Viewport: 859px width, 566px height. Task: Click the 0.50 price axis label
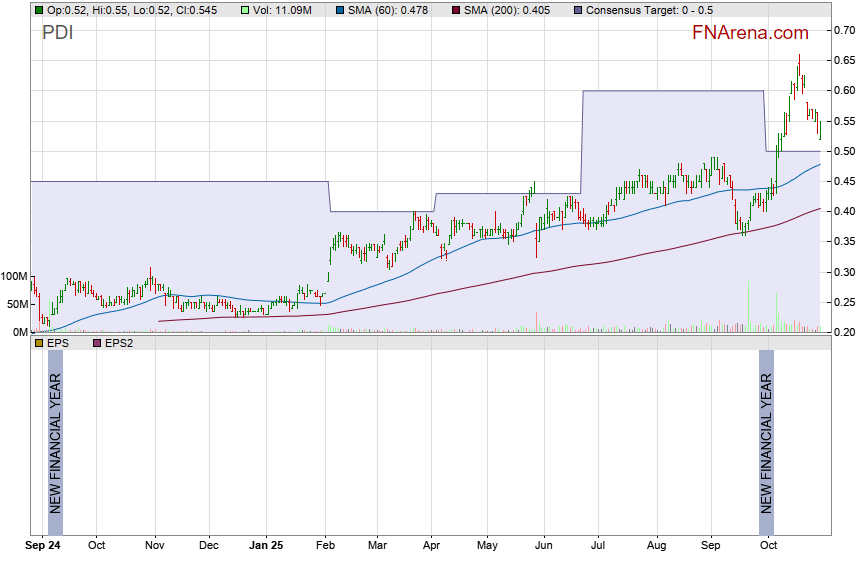[844, 151]
